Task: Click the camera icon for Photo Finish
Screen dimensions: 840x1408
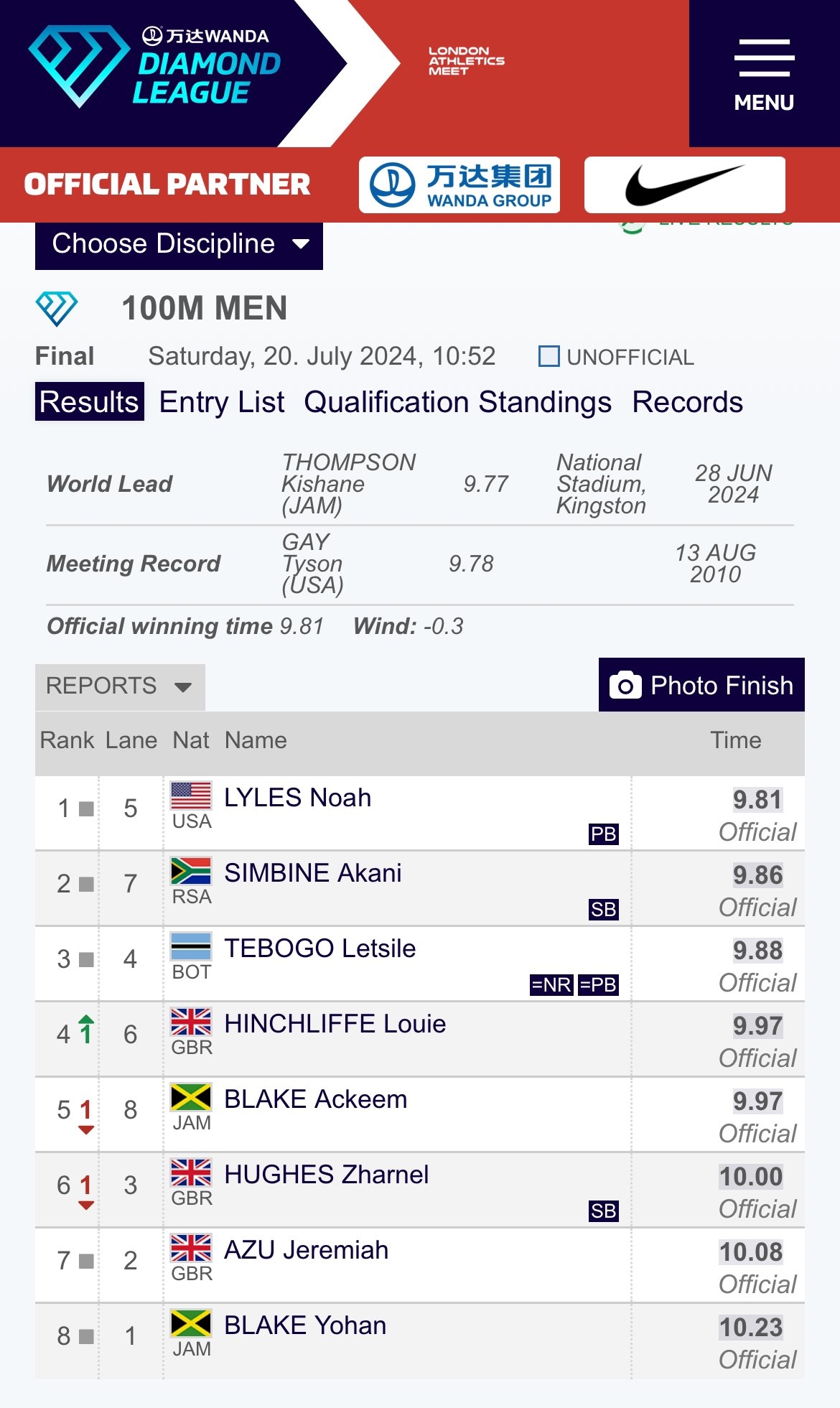Action: click(625, 685)
